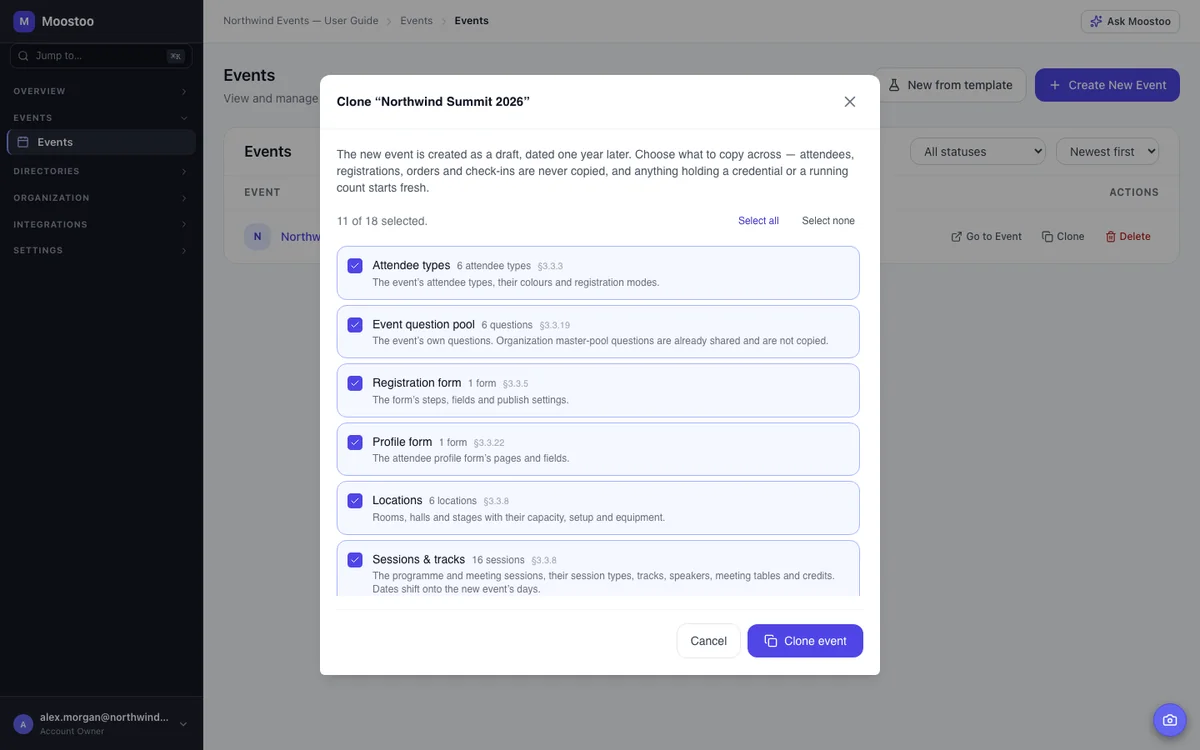This screenshot has height=750, width=1200.
Task: Click the camera screenshot icon button
Action: pos(1170,720)
